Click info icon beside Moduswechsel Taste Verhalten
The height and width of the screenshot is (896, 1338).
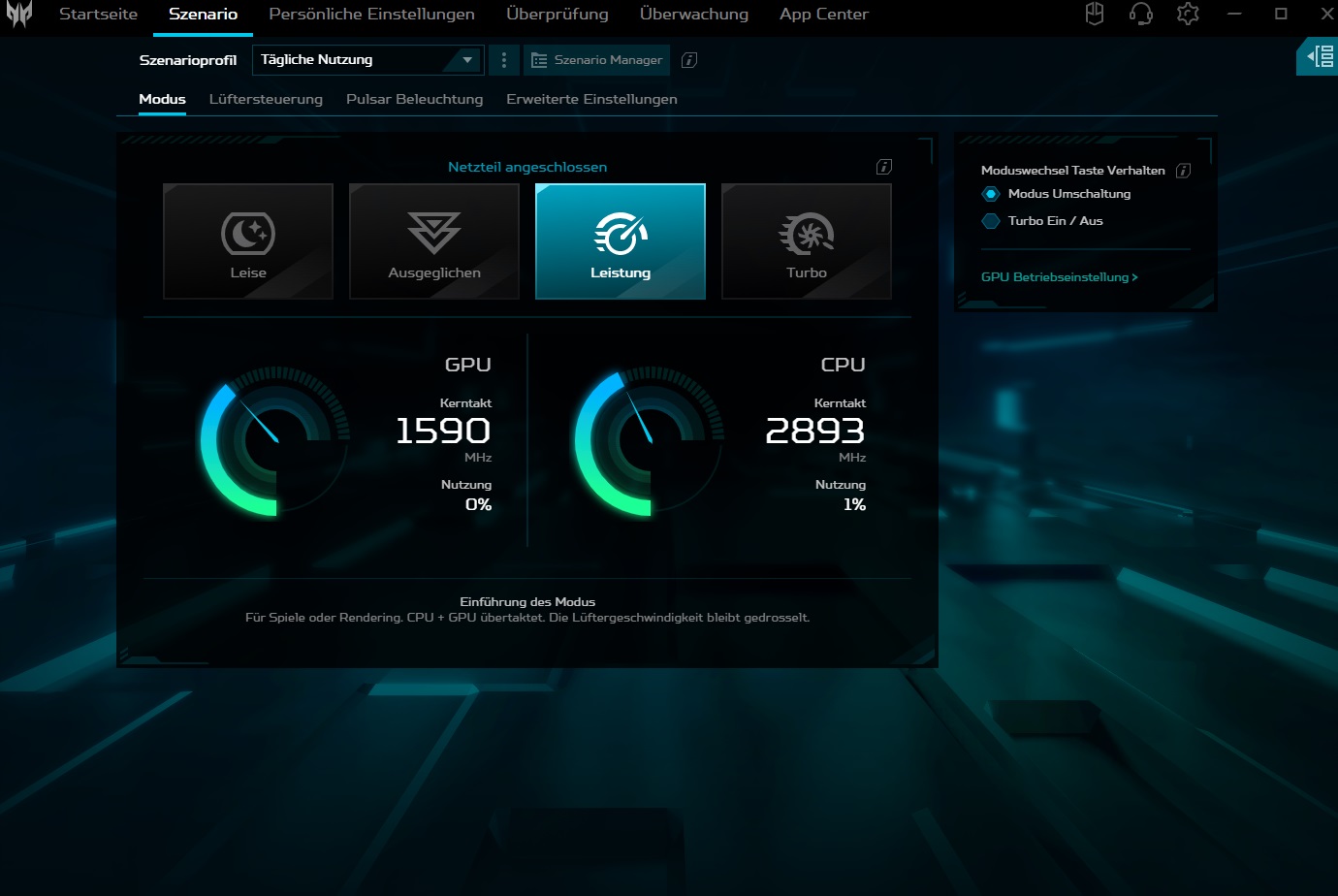(1183, 171)
